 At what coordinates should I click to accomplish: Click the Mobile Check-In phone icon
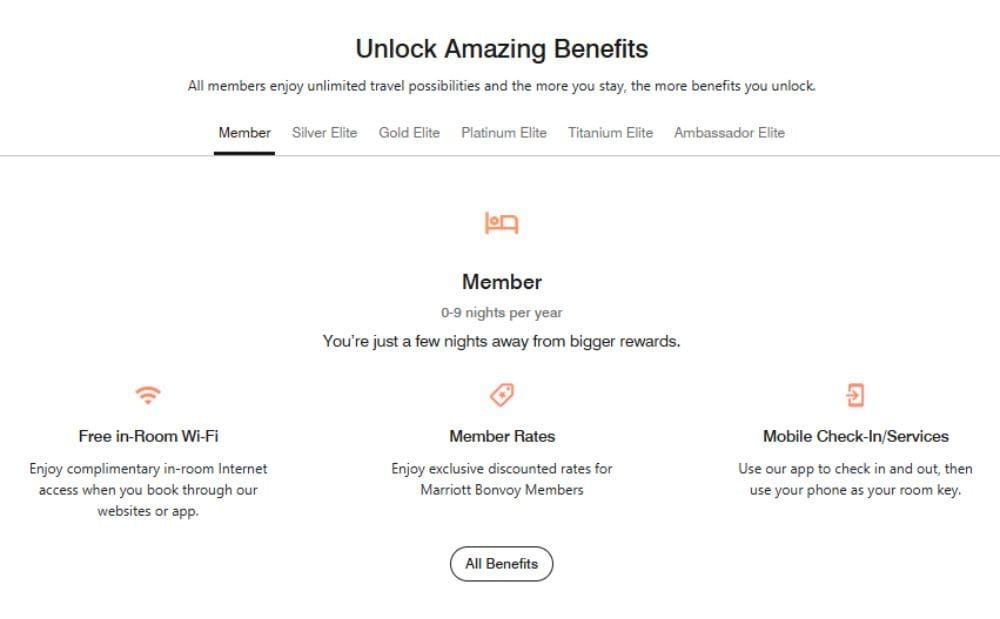pos(855,394)
